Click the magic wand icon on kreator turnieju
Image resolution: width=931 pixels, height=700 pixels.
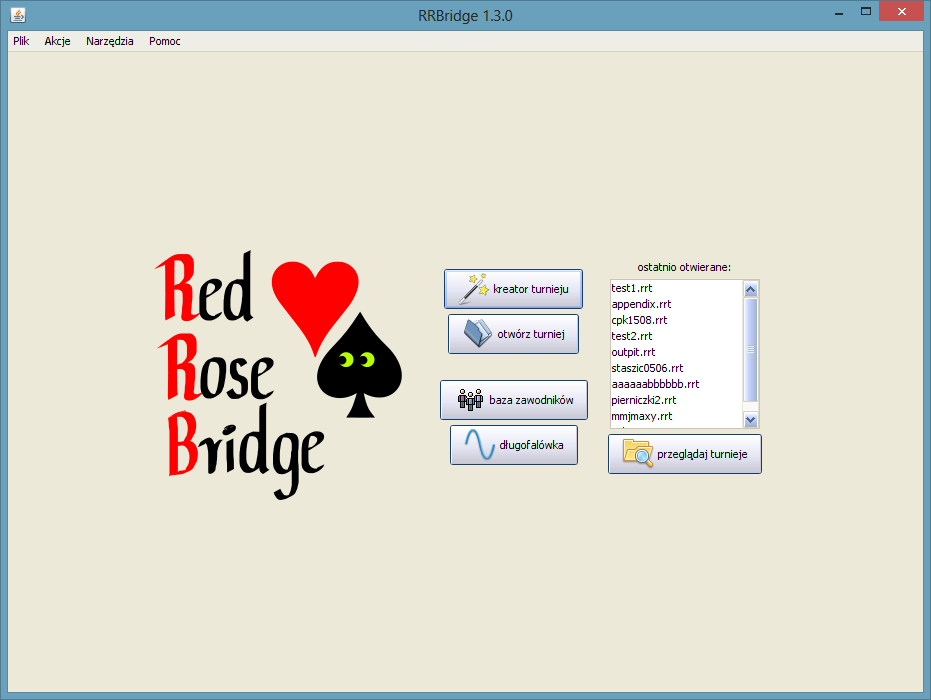coord(473,289)
